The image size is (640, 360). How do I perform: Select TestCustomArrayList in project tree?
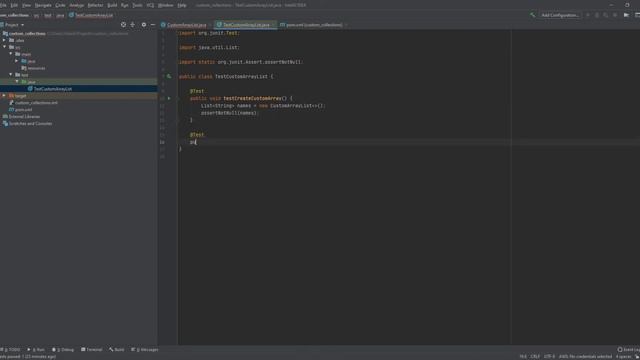point(50,89)
